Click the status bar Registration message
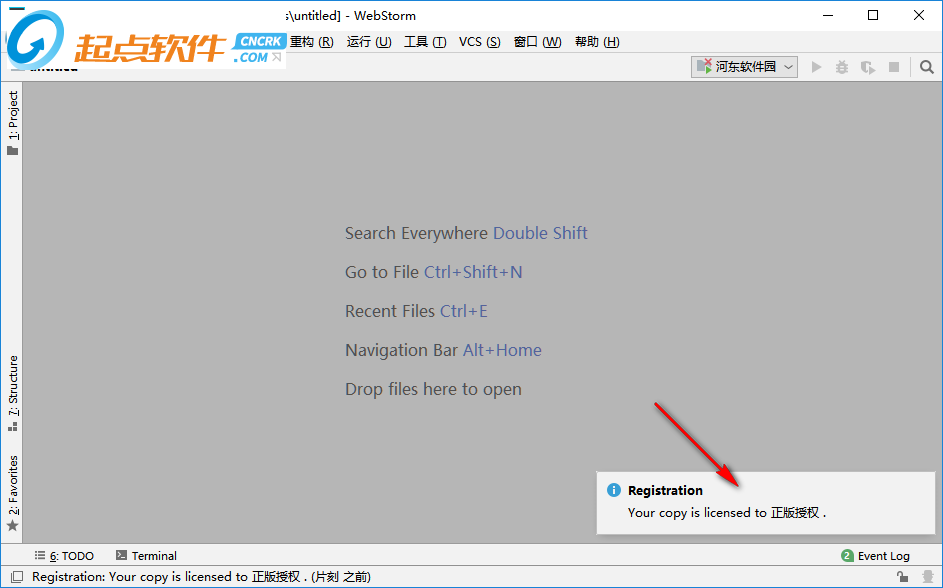Viewport: 943px width, 588px height. click(201, 577)
